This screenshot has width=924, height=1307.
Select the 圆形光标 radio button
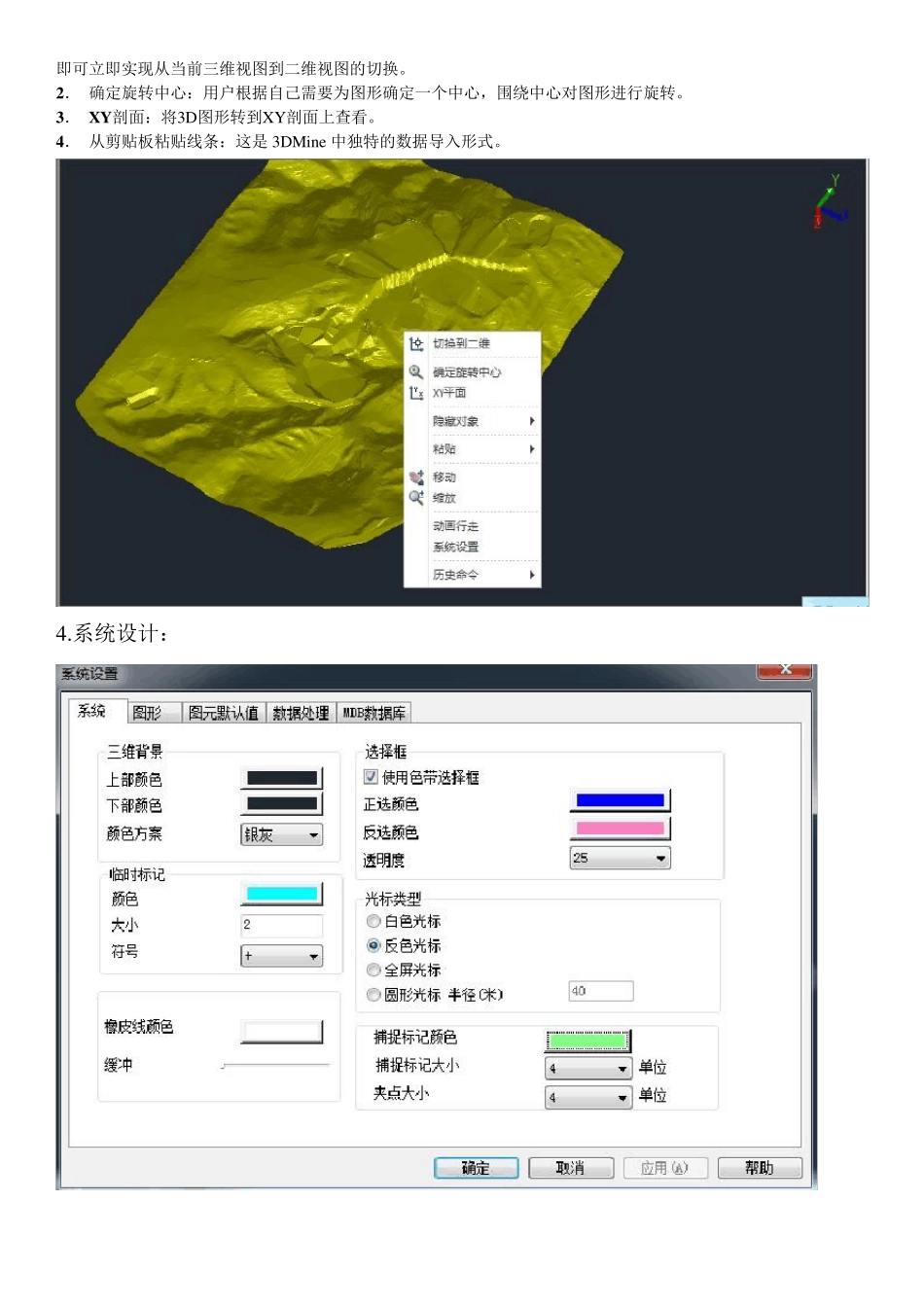(373, 995)
